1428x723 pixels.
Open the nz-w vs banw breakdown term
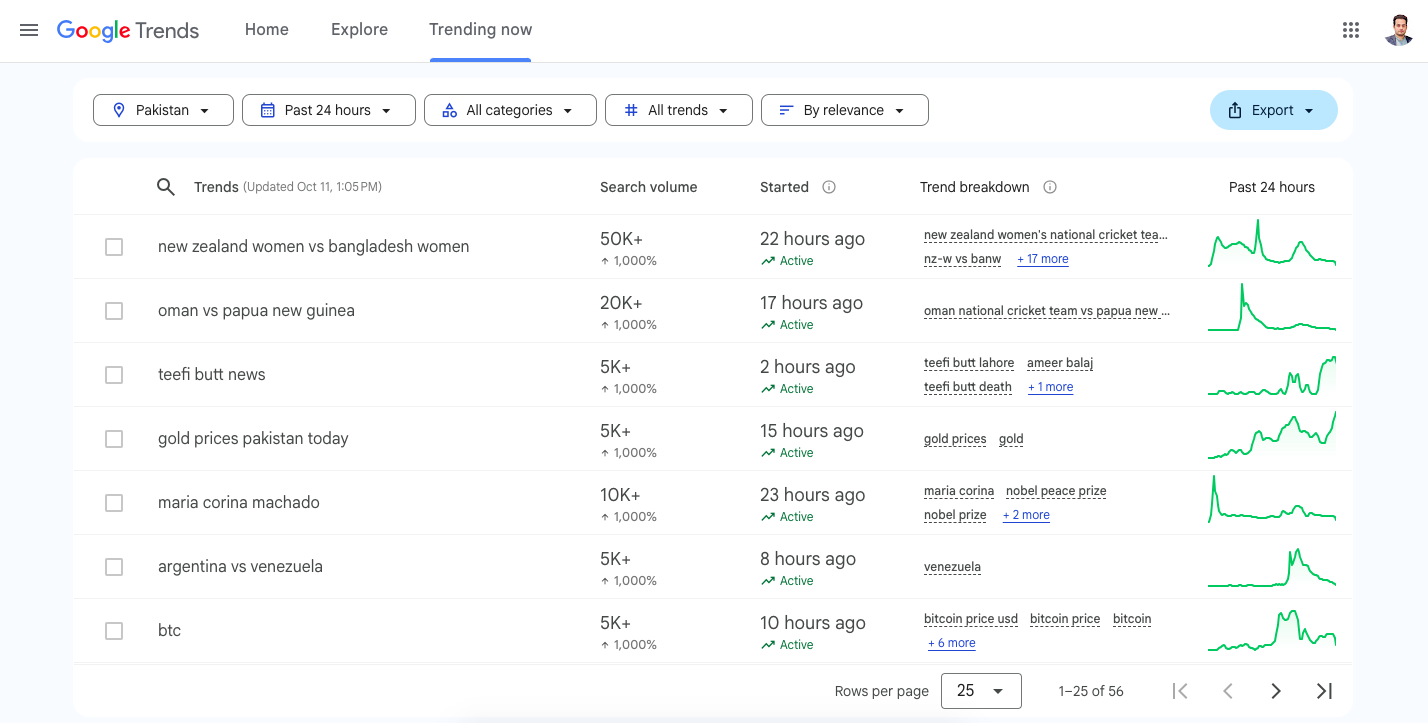point(963,259)
